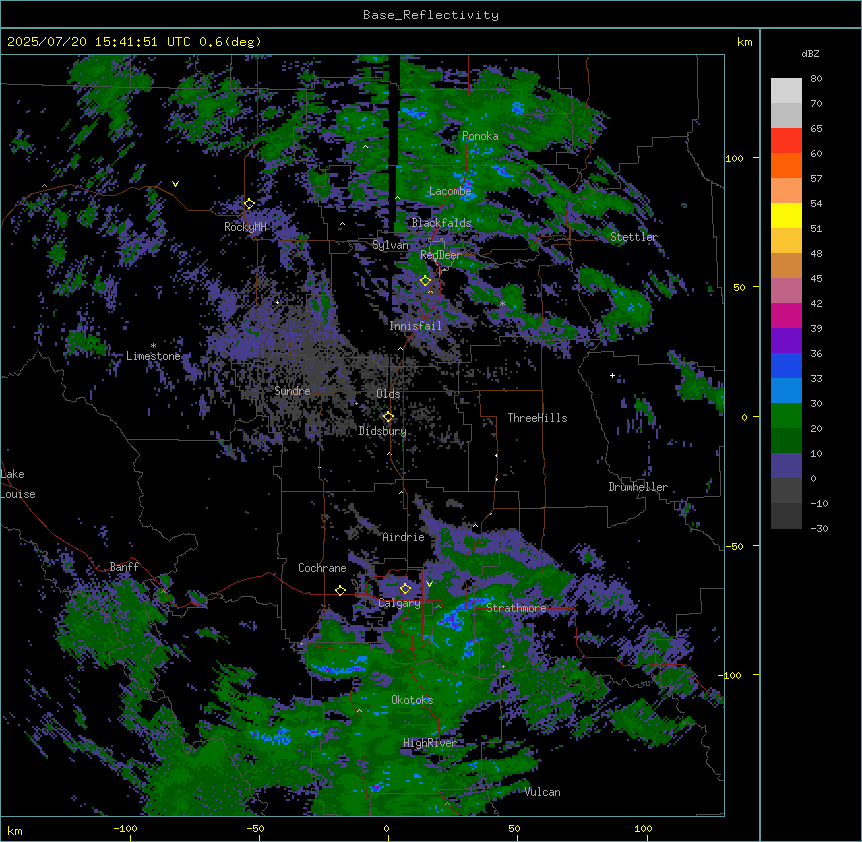Click the Sundre town label

click(292, 391)
